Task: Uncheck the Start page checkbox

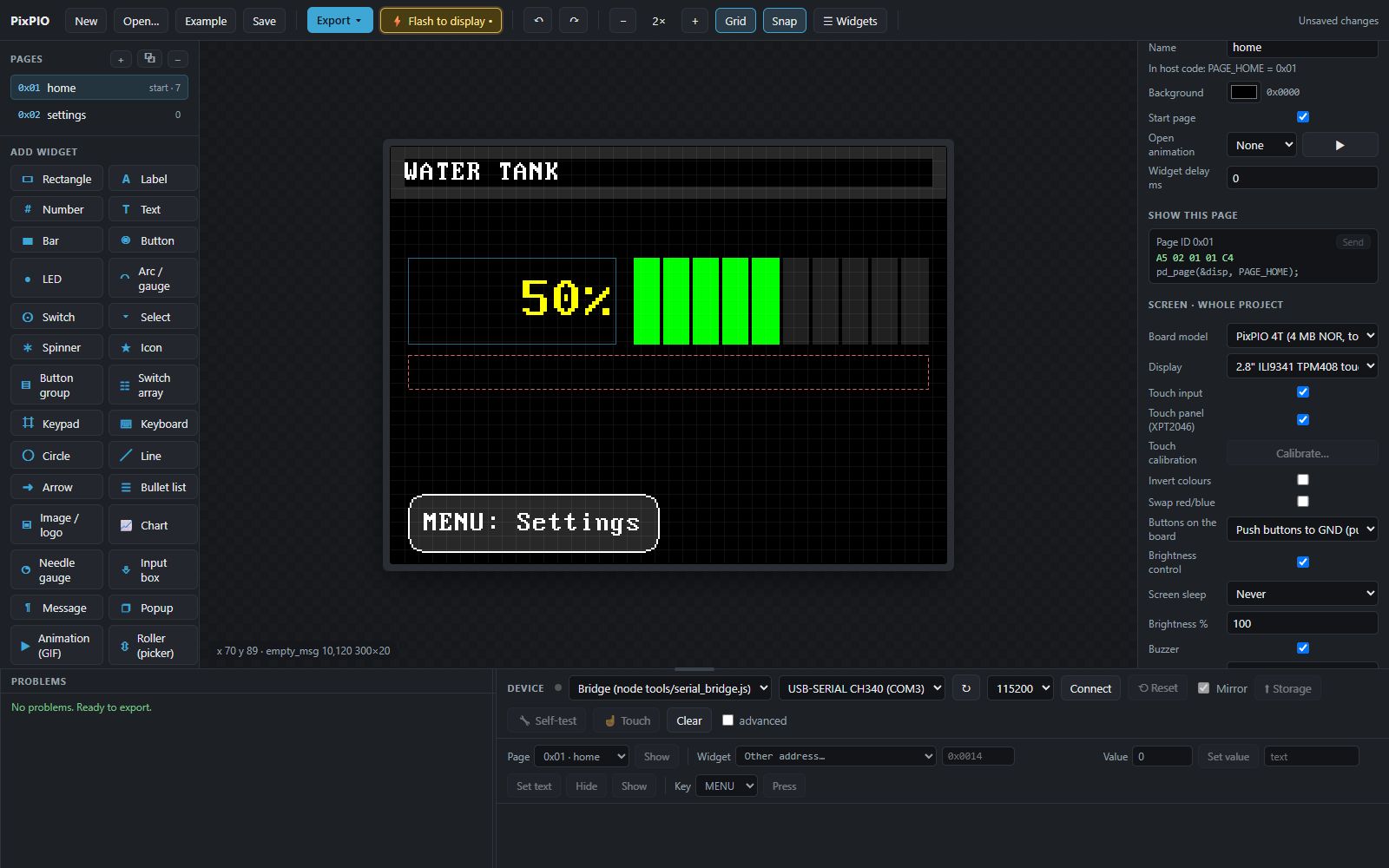Action: [x=1303, y=117]
